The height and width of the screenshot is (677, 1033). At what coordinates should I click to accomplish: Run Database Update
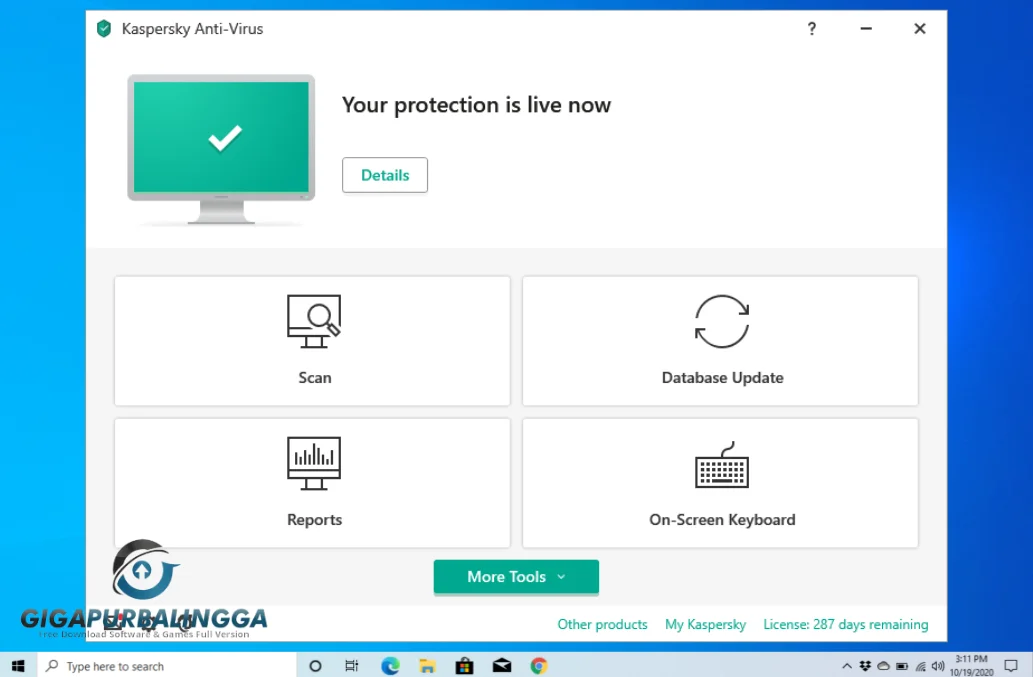[x=720, y=341]
